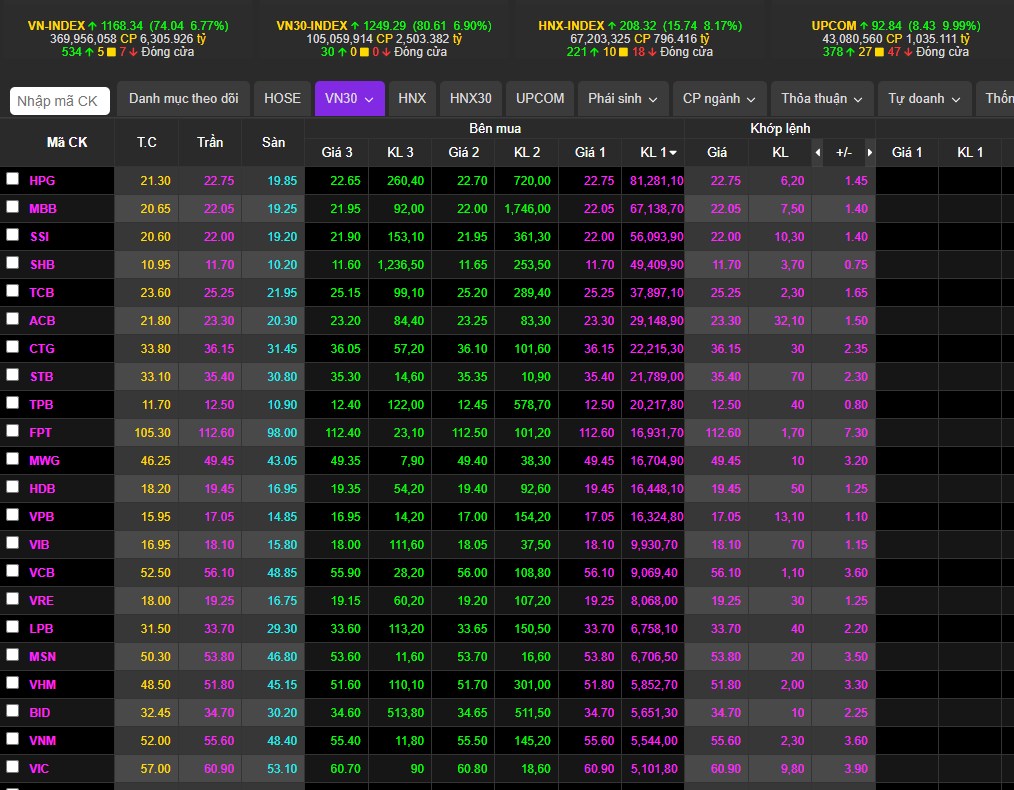Open the UPCOM tab
1014x790 pixels.
click(540, 98)
